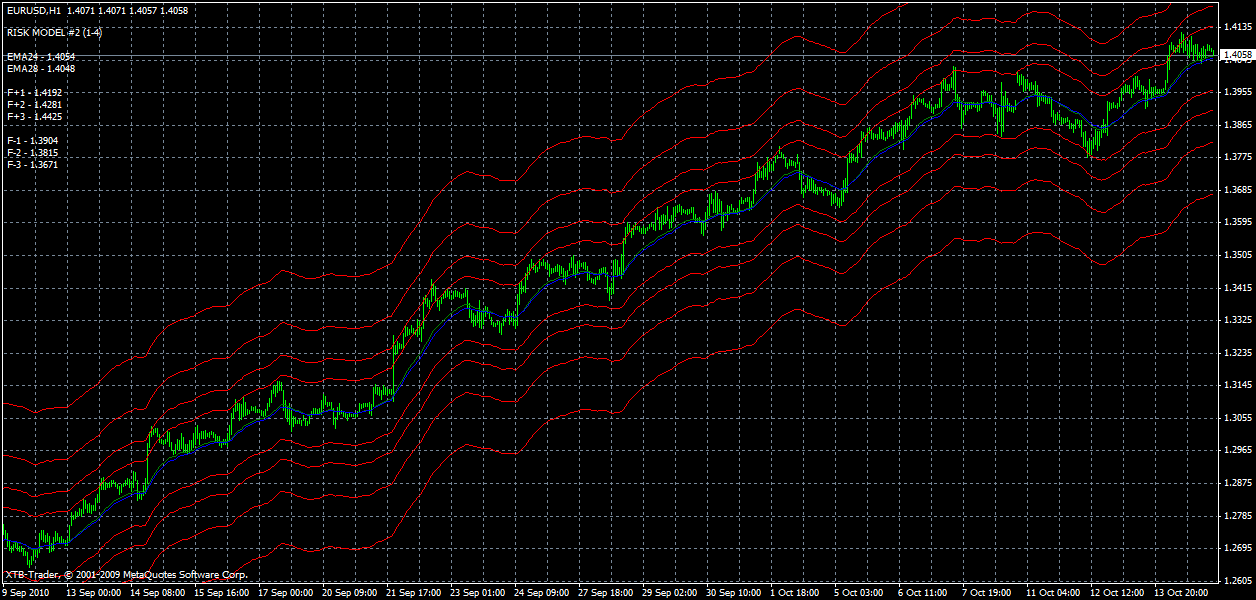Click the 27 Sep 18:00 time label
This screenshot has width=1256, height=600.
coord(606,593)
